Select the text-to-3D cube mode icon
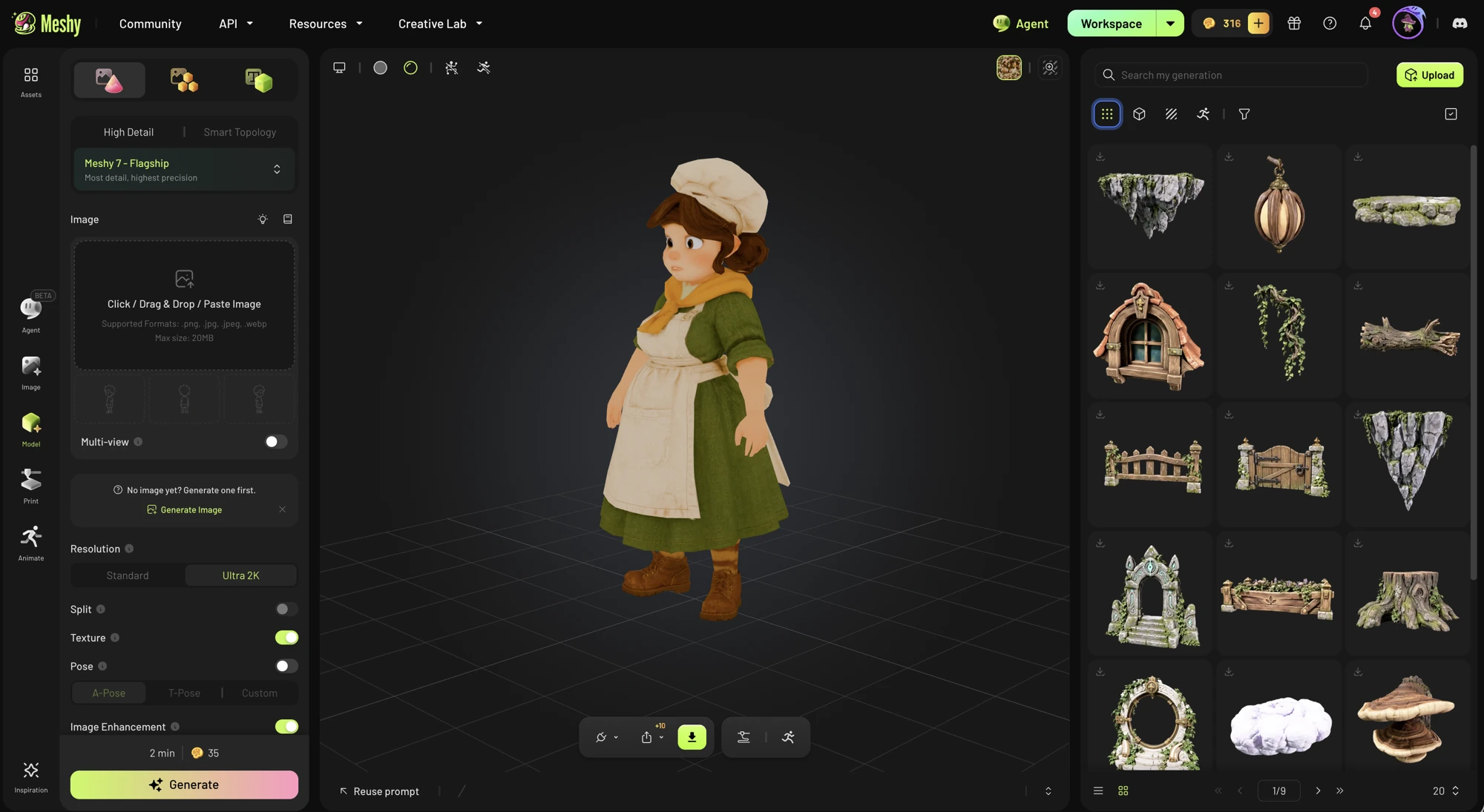 point(258,80)
